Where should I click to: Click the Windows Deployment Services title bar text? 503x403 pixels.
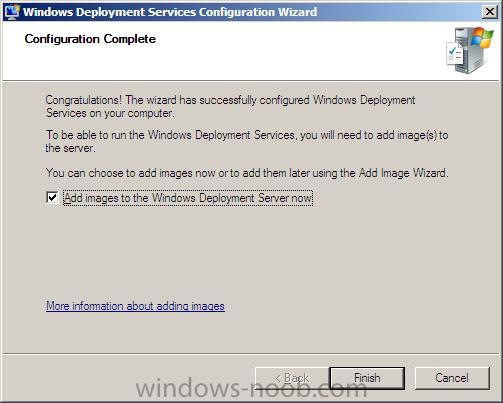[x=170, y=12]
